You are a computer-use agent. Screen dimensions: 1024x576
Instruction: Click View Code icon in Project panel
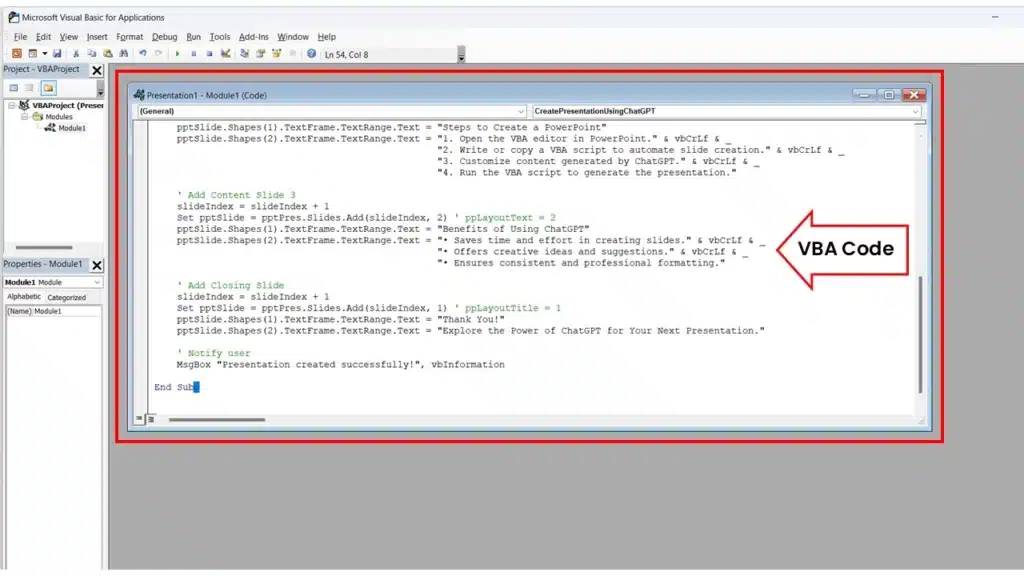click(x=14, y=88)
